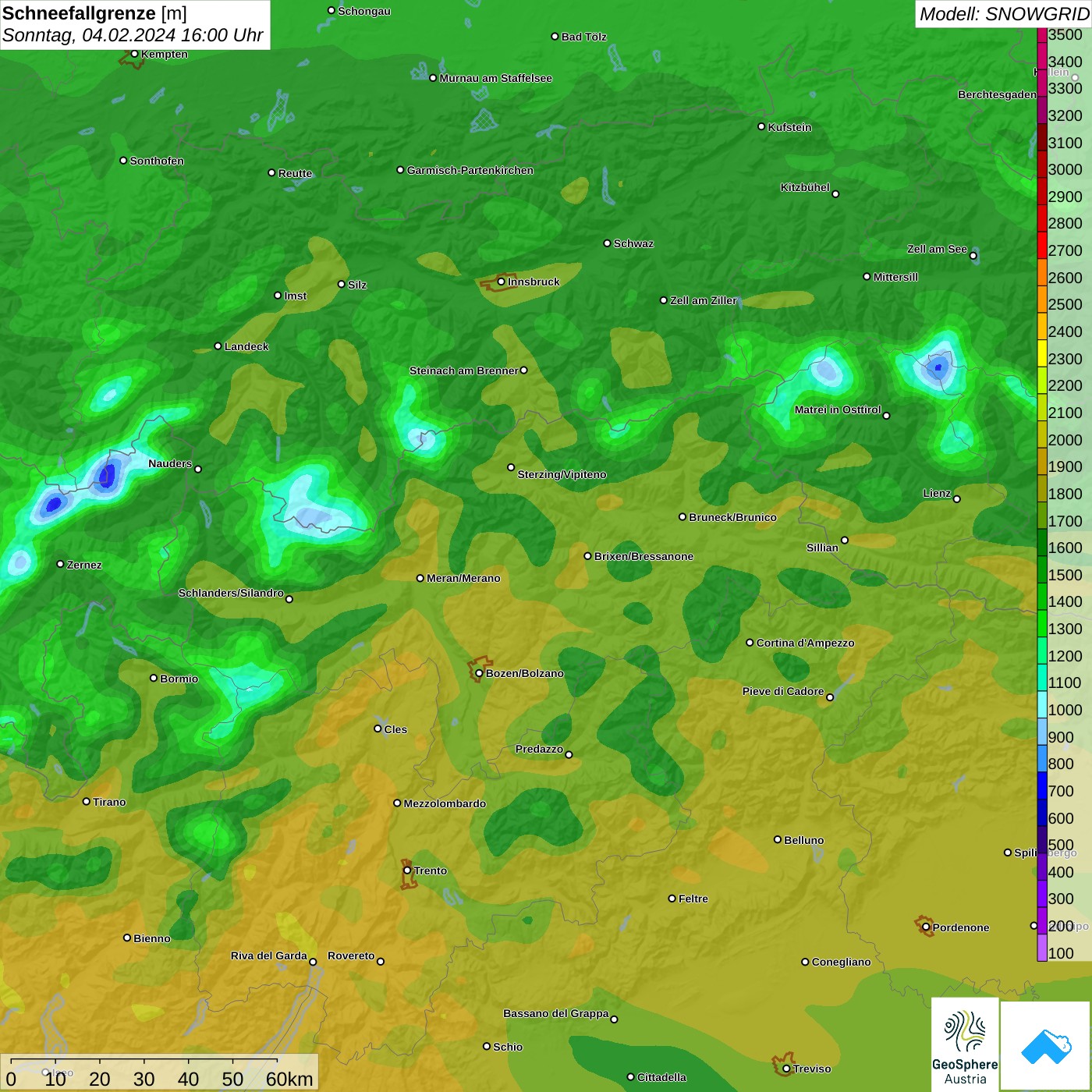Click the blue cloud arrow logo
Screen dimensions: 1092x1092
click(1046, 1047)
